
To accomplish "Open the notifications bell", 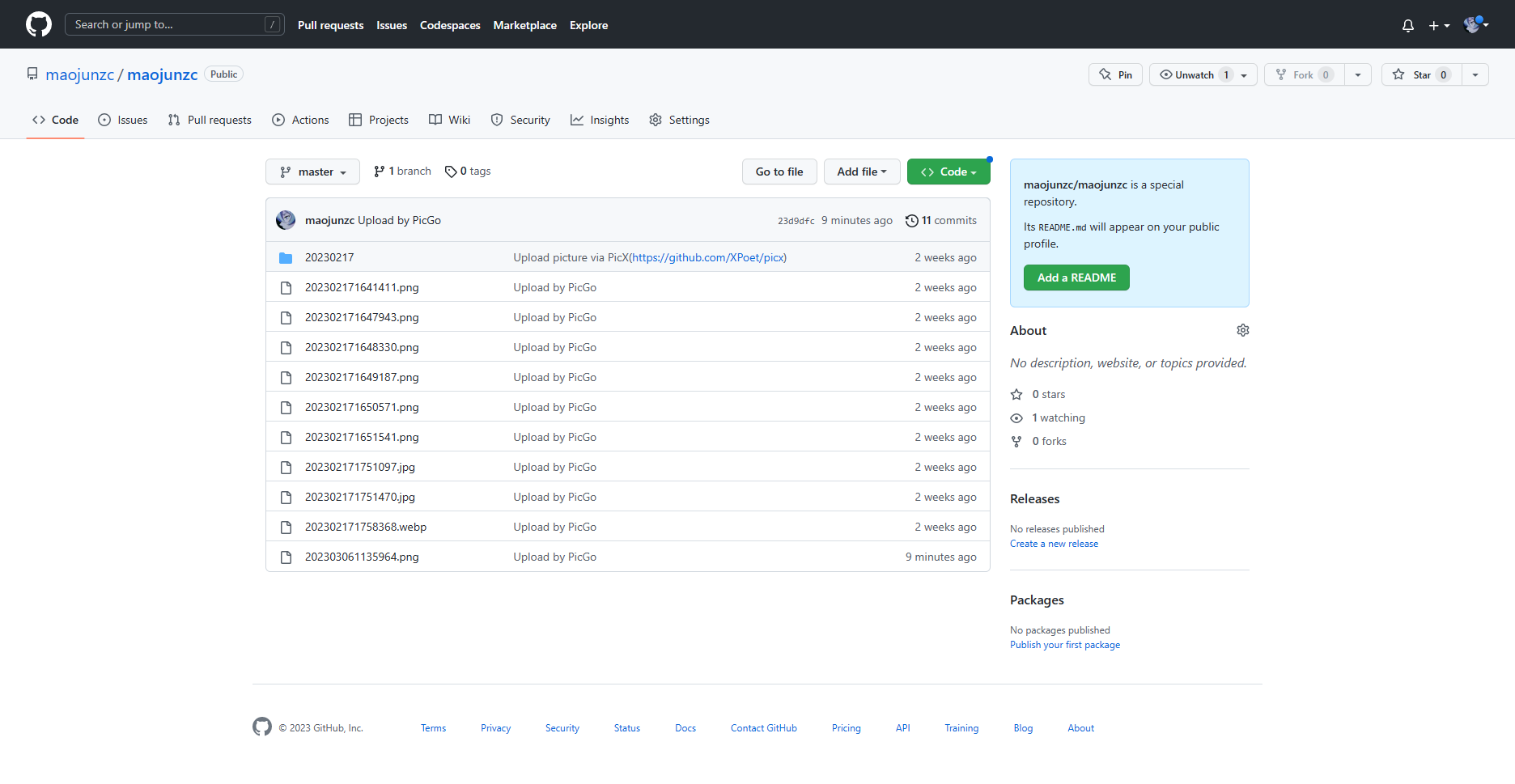I will click(1408, 26).
